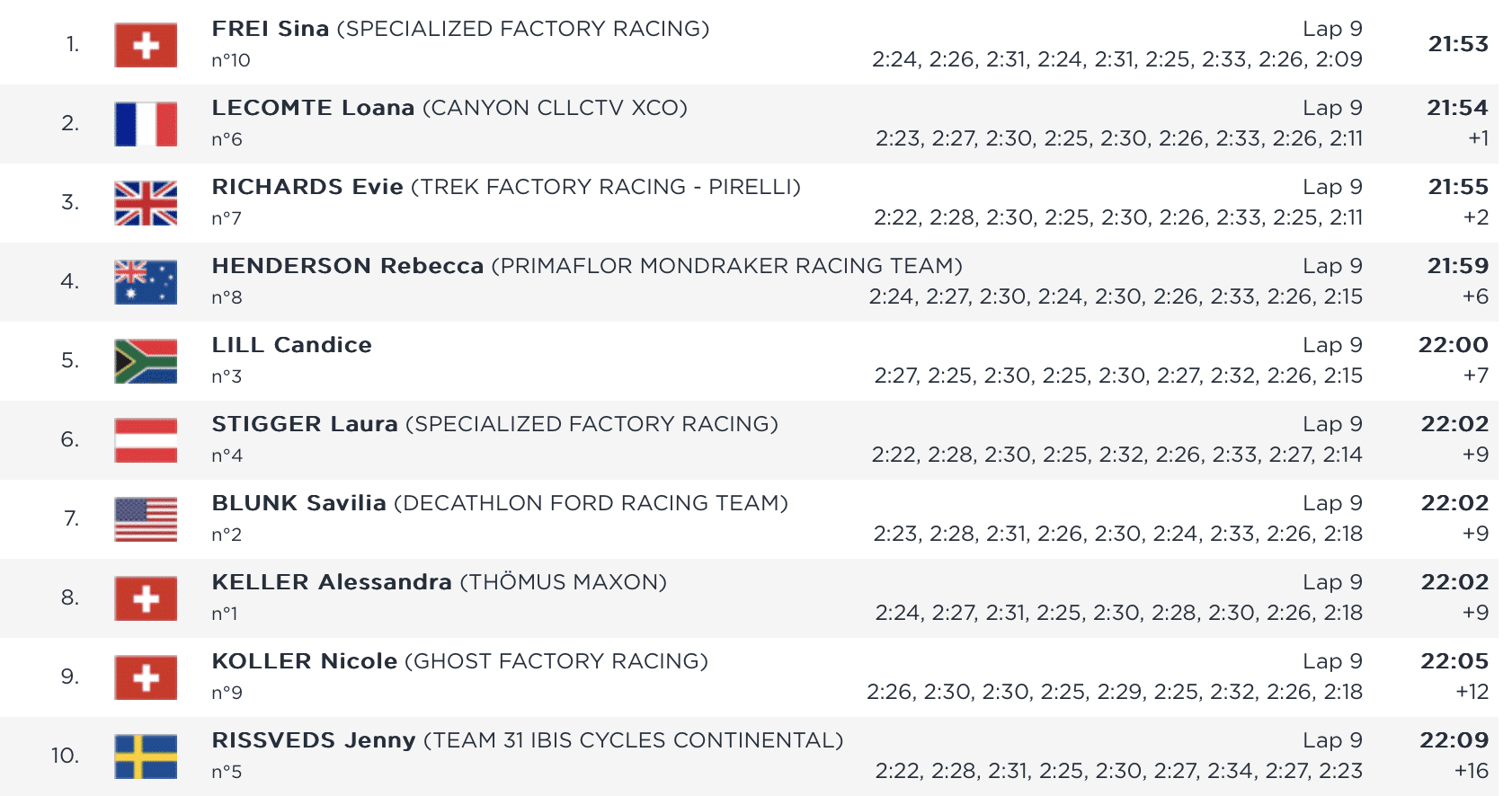The height and width of the screenshot is (796, 1512).
Task: Click FREI Sina's total time 21:53
Action: pyautogui.click(x=1458, y=44)
